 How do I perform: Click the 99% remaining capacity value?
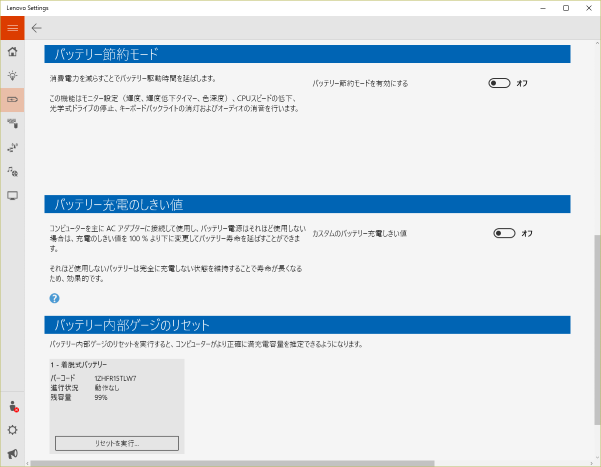[101, 398]
